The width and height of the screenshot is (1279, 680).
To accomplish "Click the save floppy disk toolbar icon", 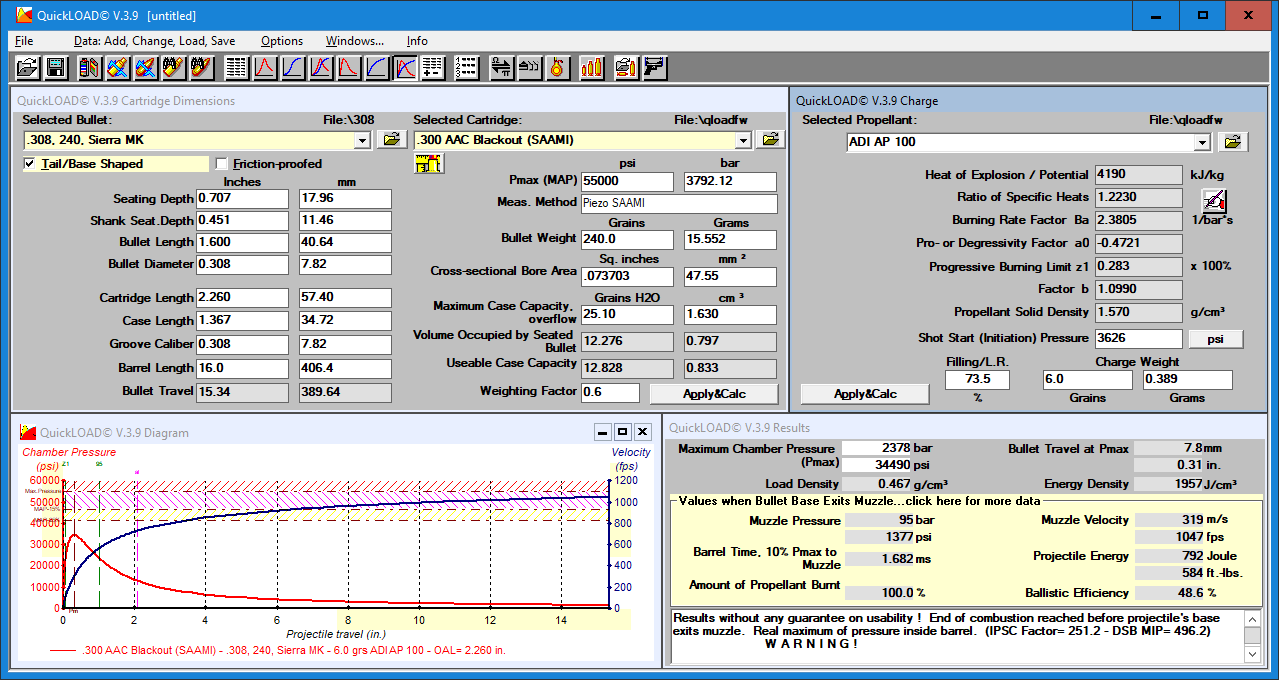I will coord(56,68).
